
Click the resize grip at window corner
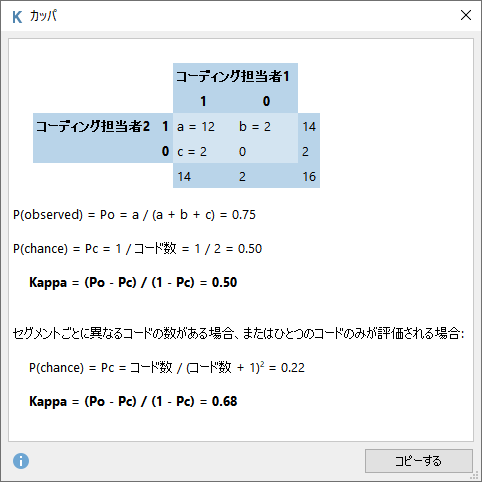(475, 476)
